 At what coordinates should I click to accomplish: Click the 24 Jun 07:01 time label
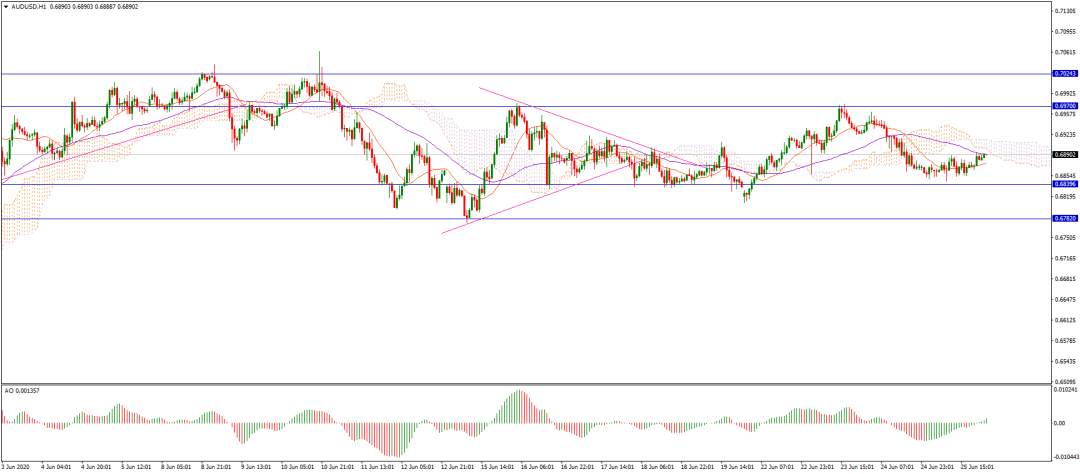[x=898, y=466]
